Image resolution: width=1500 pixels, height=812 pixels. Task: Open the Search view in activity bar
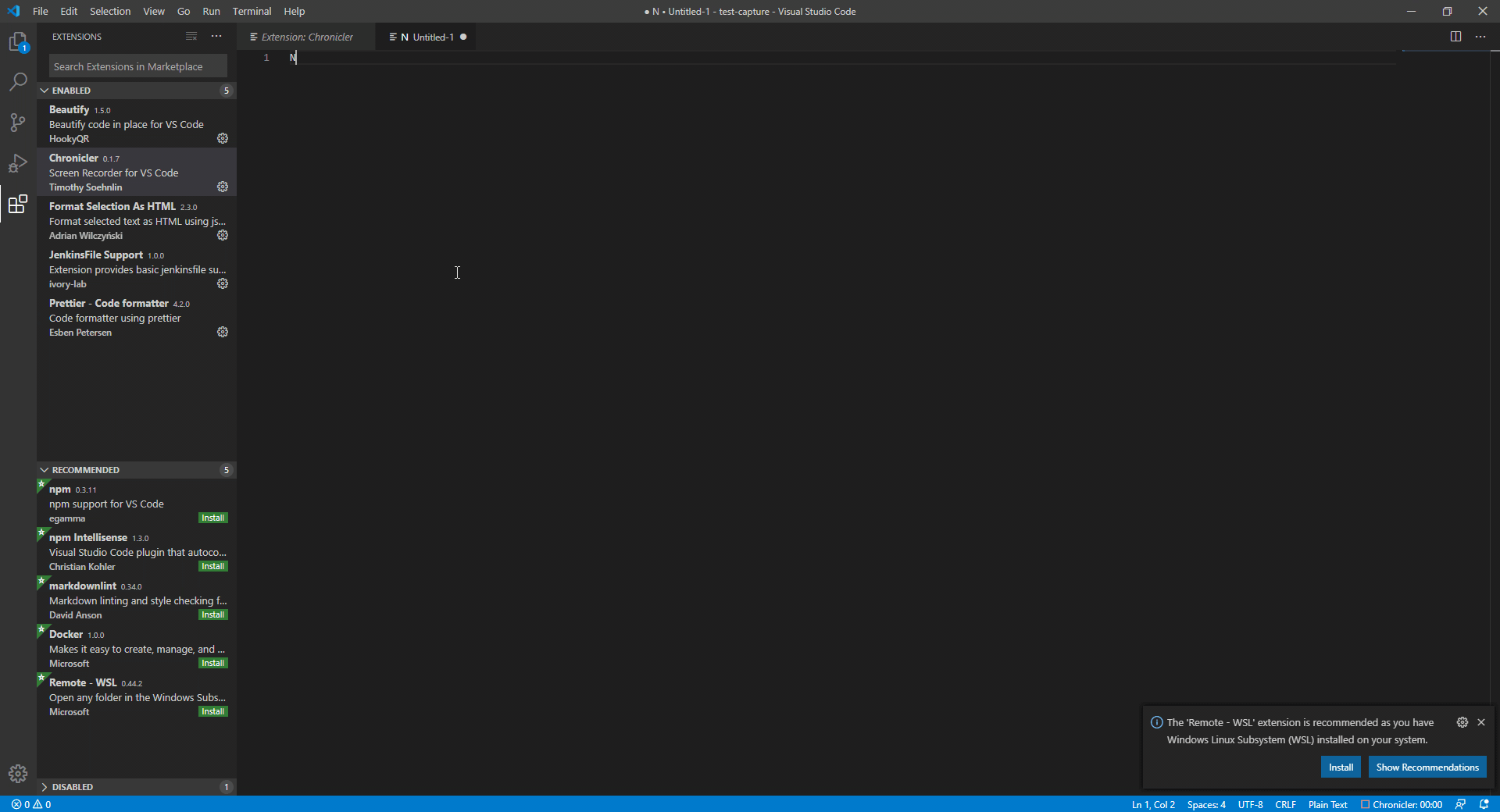click(18, 82)
